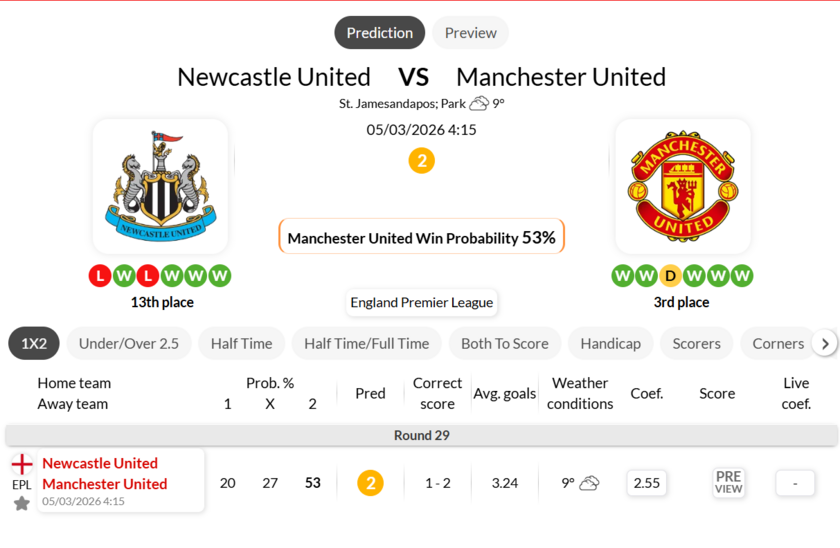
Task: Open the Both To Score tab
Action: click(504, 343)
